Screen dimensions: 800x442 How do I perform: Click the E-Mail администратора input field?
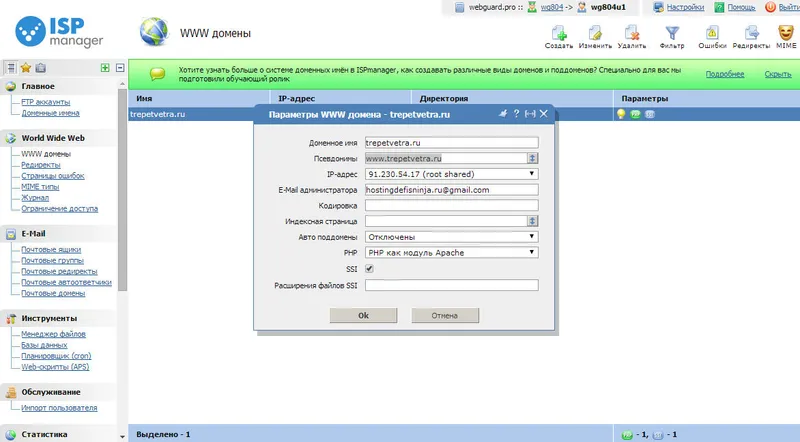coord(452,190)
